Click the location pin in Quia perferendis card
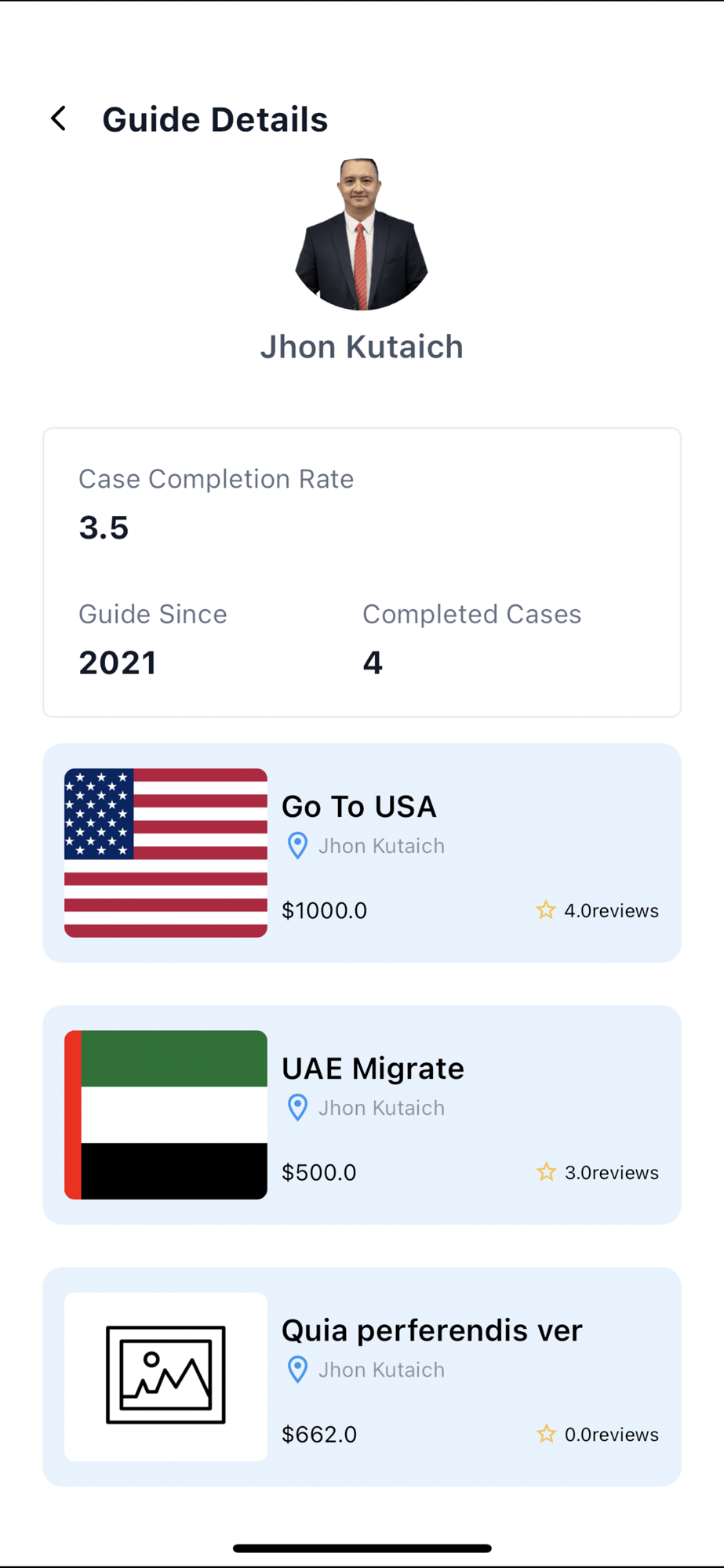724x1568 pixels. [x=297, y=1370]
